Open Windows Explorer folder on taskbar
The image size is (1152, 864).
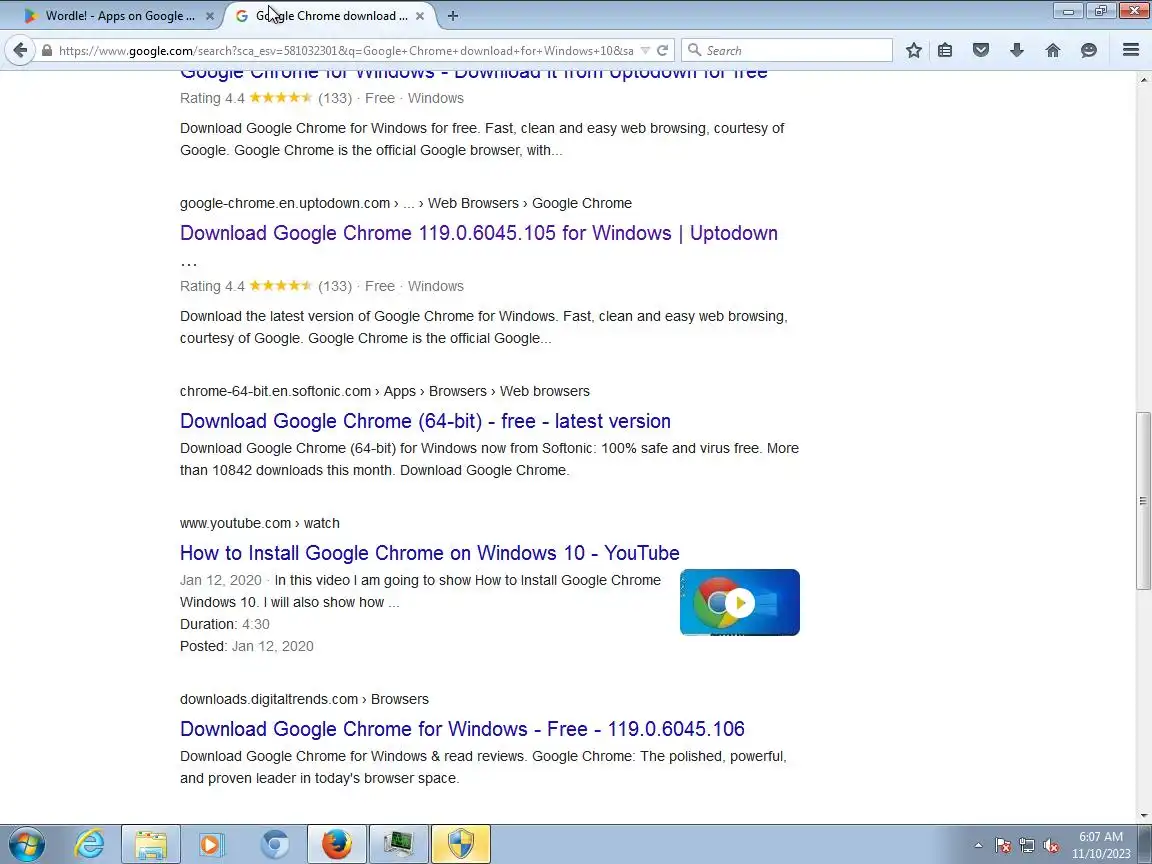[x=151, y=844]
